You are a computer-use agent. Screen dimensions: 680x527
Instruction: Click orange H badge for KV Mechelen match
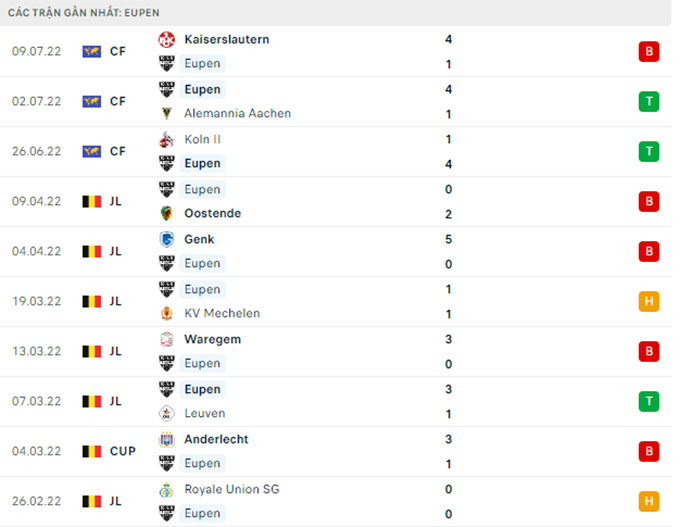(648, 301)
